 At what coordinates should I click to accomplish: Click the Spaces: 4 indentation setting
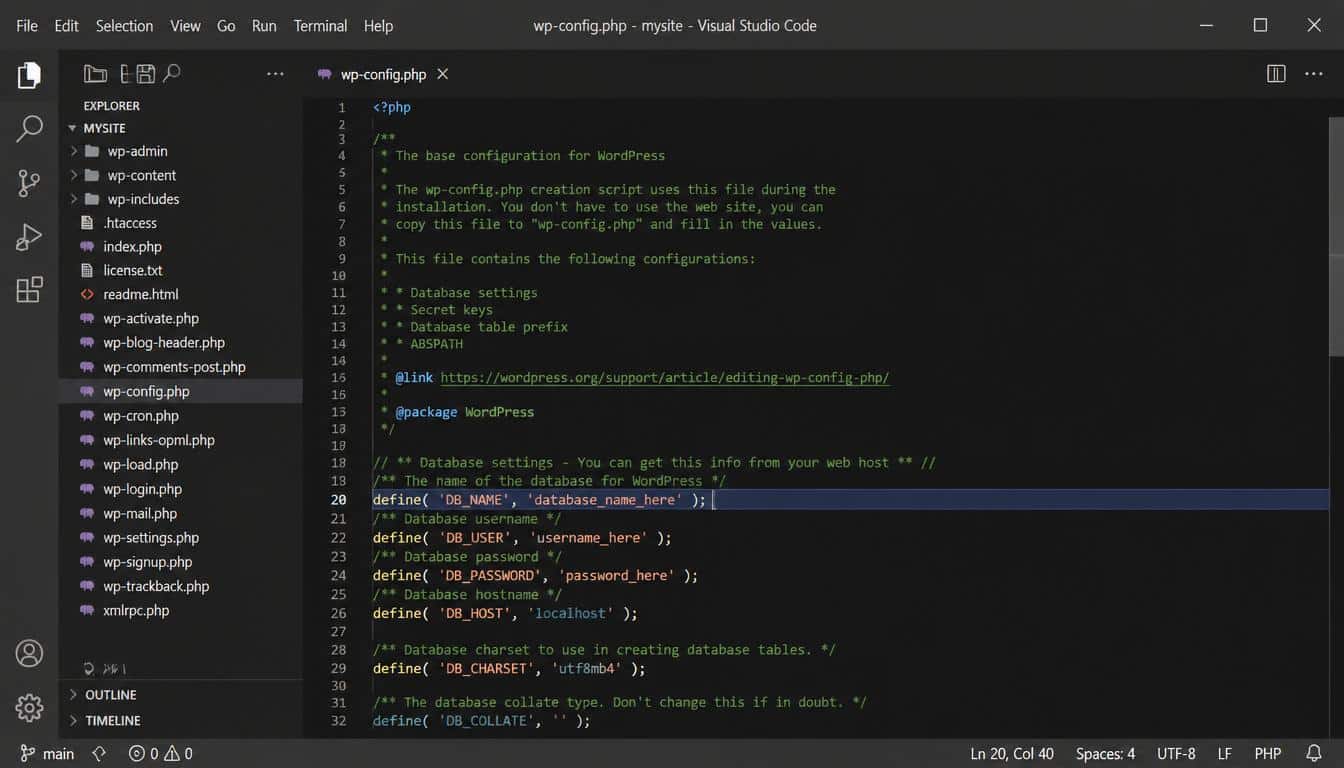point(1105,753)
